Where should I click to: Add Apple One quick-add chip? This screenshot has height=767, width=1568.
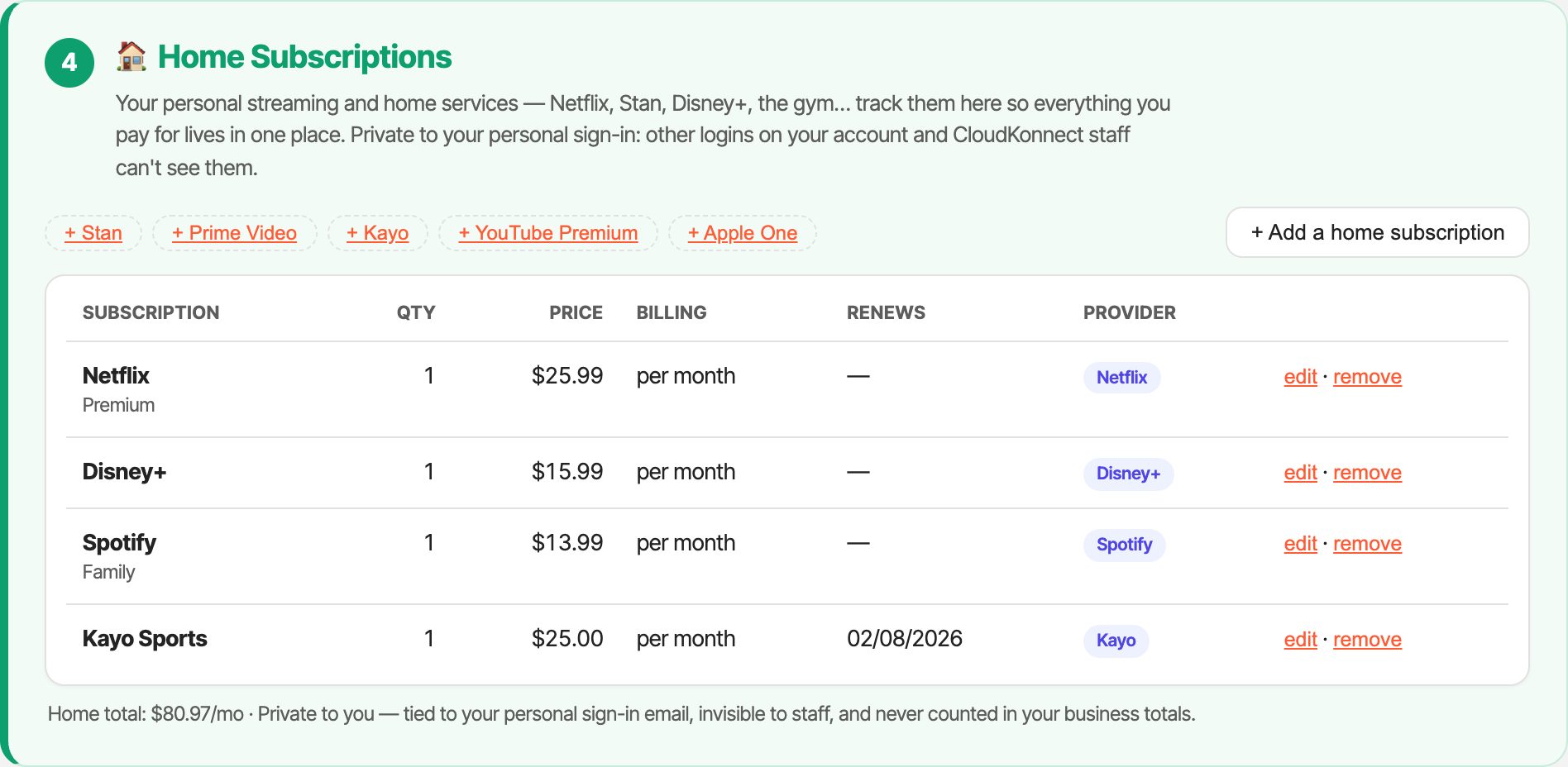(x=743, y=233)
